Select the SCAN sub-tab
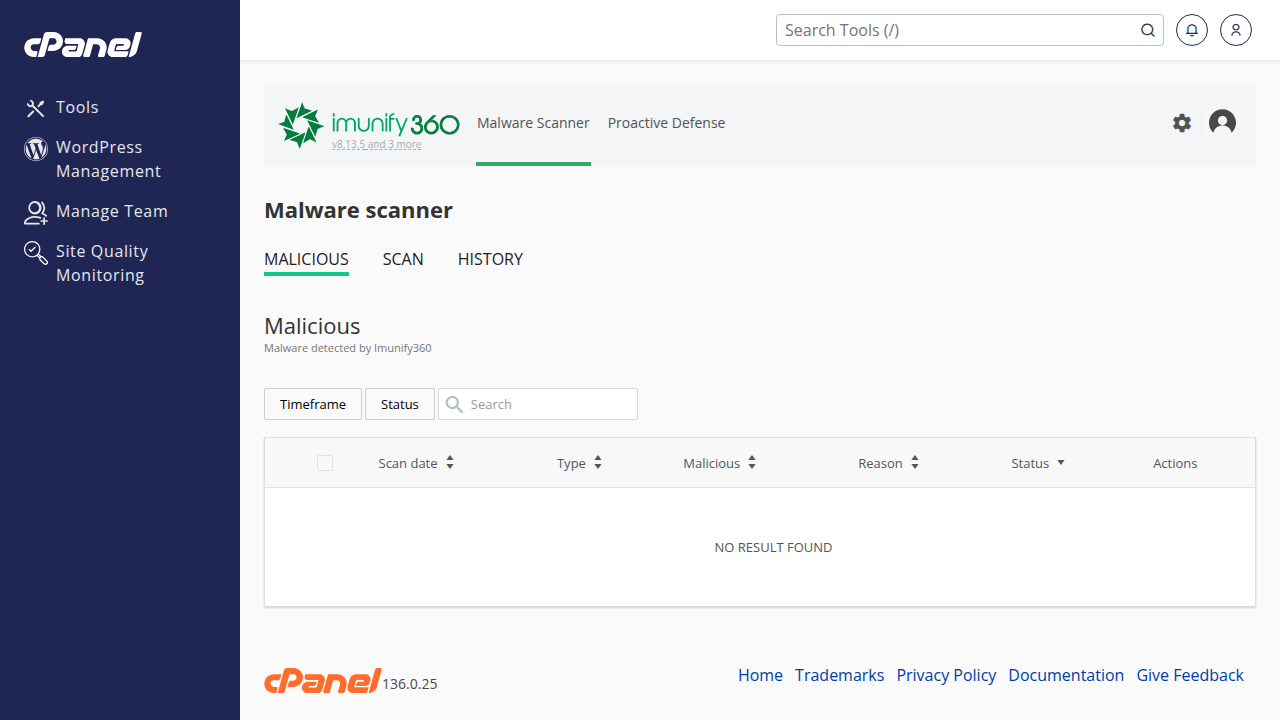 point(403,259)
